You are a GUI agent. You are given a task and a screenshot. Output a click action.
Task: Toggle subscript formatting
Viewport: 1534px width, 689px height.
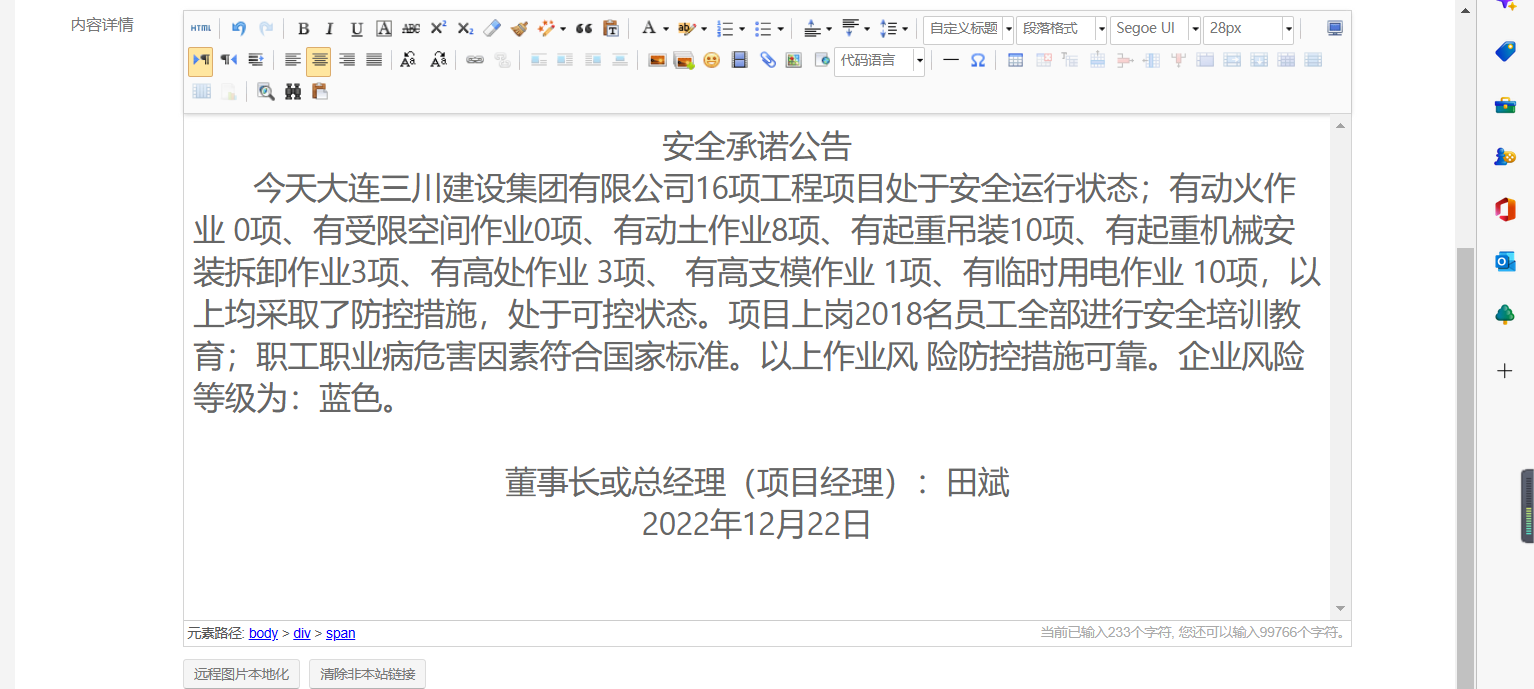(465, 28)
